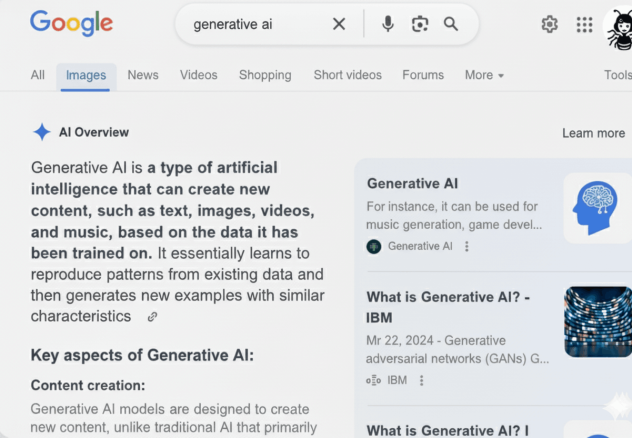Screen dimensions: 632x438
Task: Switch to the News tab
Action: (x=143, y=75)
